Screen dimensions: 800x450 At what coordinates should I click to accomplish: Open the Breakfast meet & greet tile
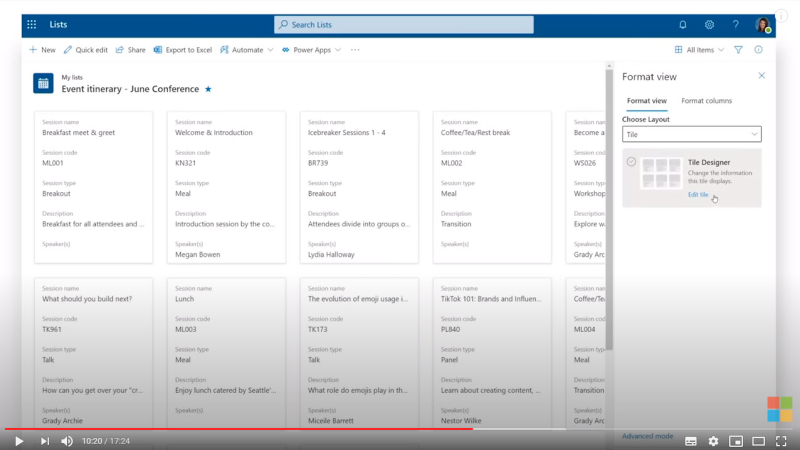pos(93,187)
